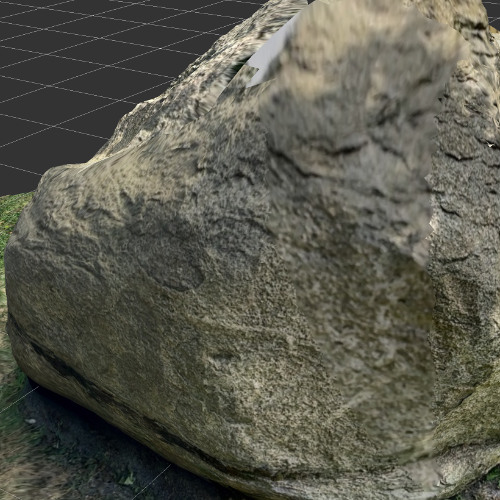The width and height of the screenshot is (500, 500).
Task: Click the small white speck on the dark ground
Action: (31, 421)
